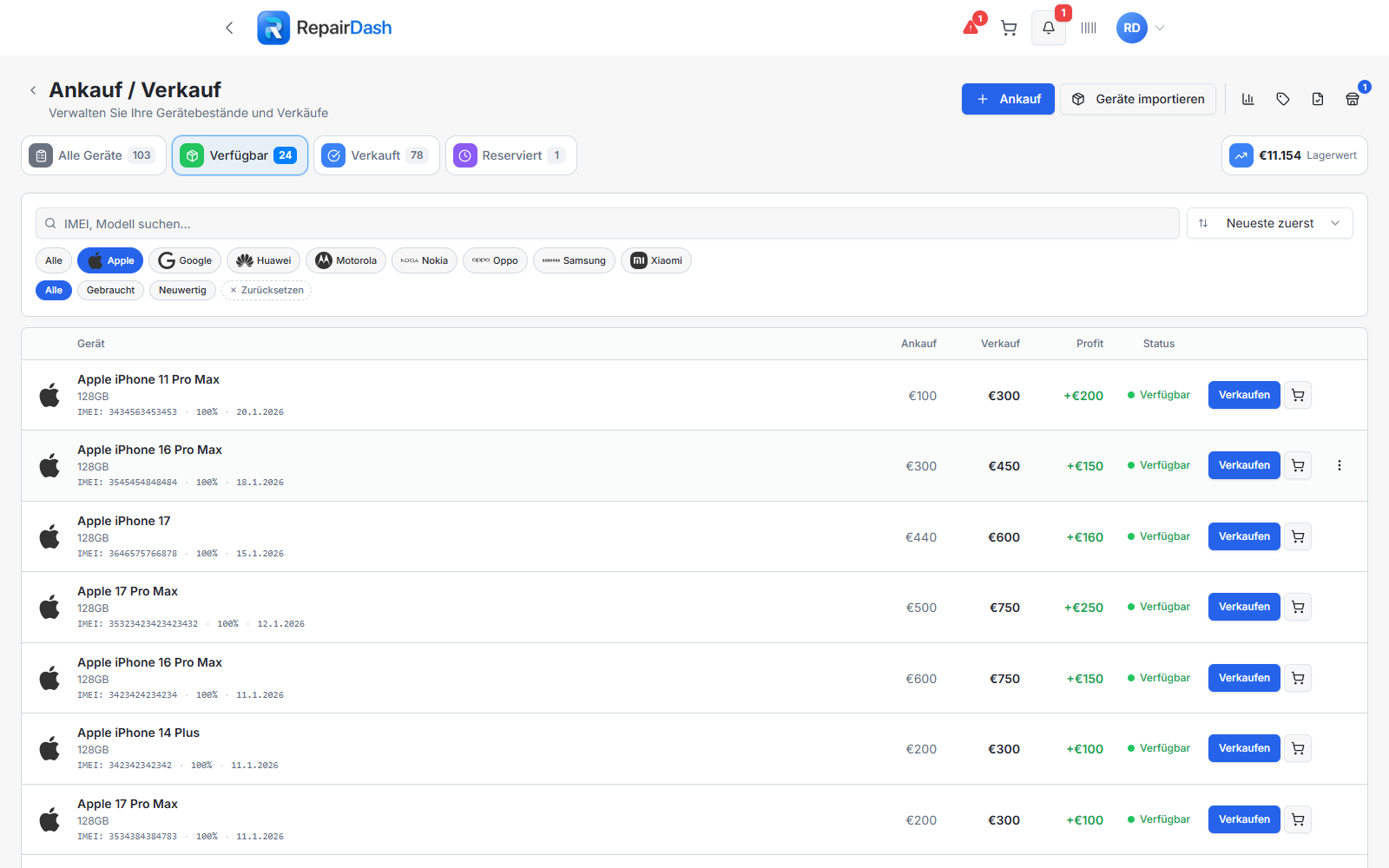Click Apple logo of iPhone 14 Plus row
Screen dimensions: 1389x868
tap(49, 748)
